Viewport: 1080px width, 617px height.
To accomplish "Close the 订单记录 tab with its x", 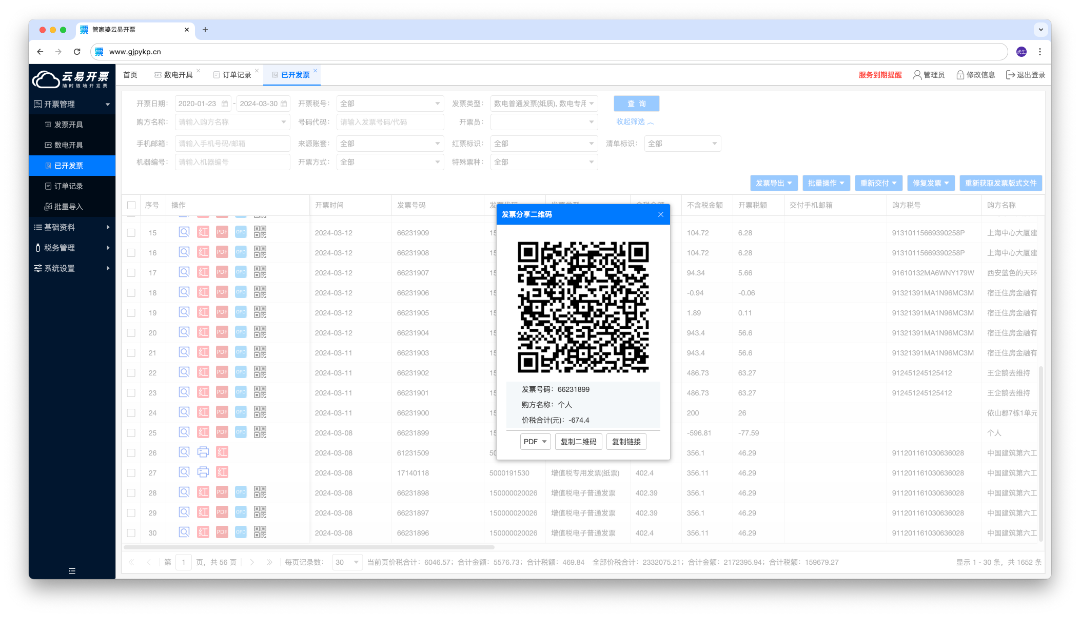I will (257, 70).
